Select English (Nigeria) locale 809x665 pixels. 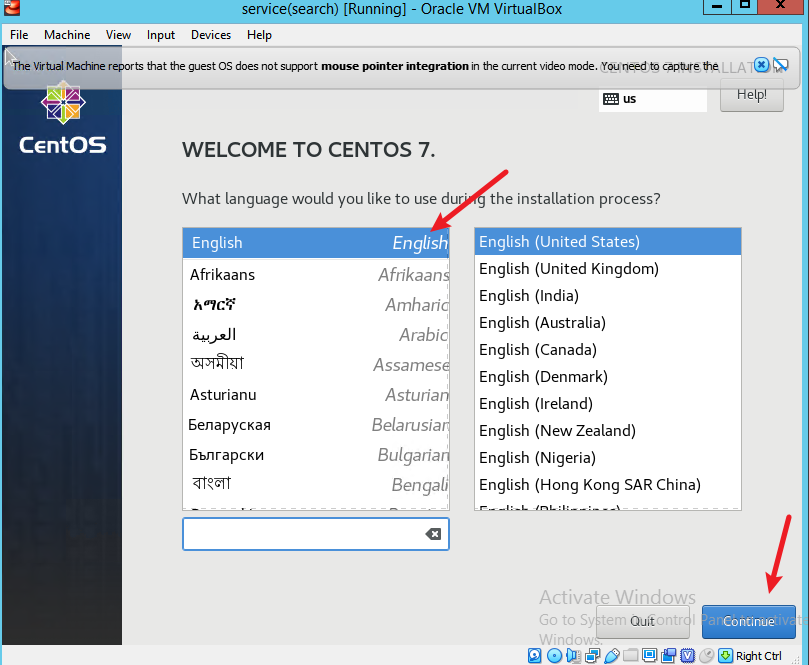point(608,458)
